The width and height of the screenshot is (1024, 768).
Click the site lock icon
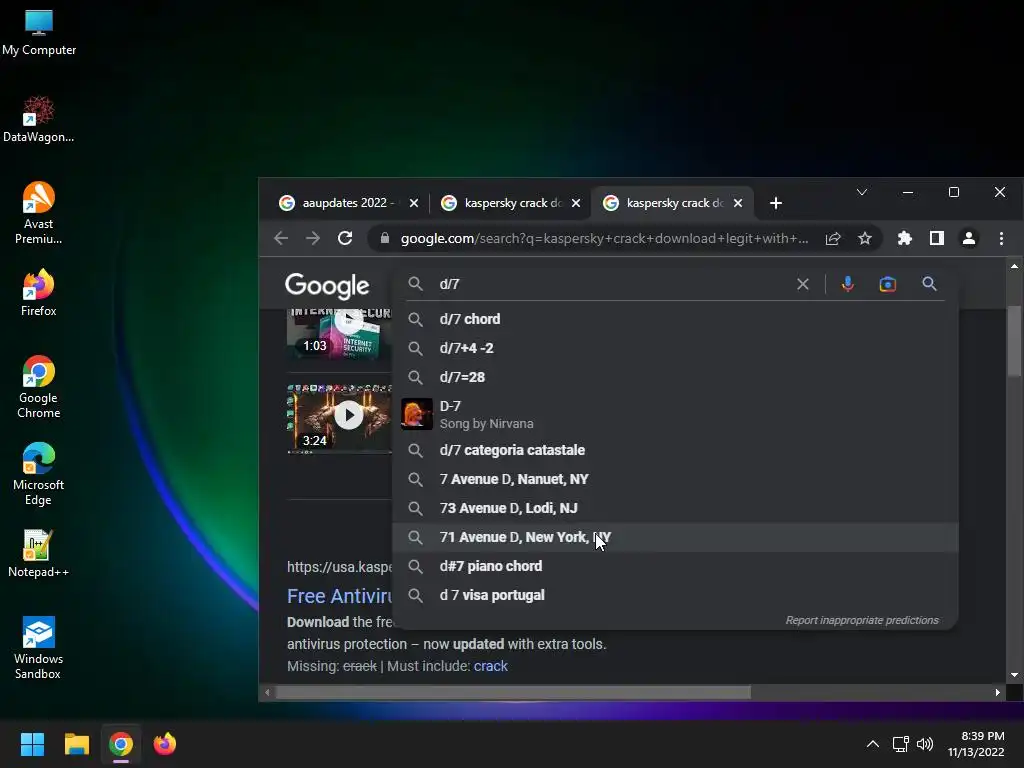click(385, 238)
